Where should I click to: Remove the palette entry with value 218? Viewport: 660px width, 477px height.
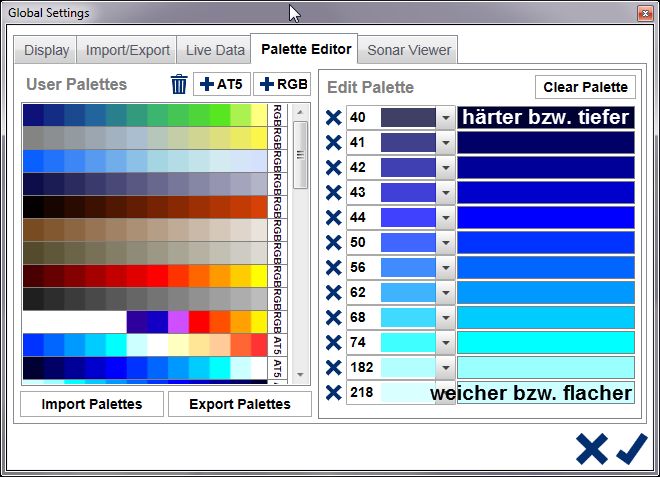click(333, 393)
